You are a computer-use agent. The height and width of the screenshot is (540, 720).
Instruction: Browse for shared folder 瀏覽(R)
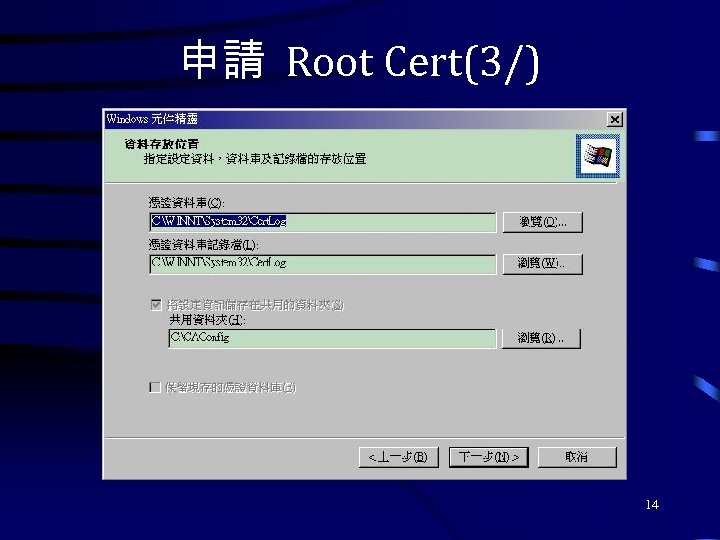tap(541, 338)
